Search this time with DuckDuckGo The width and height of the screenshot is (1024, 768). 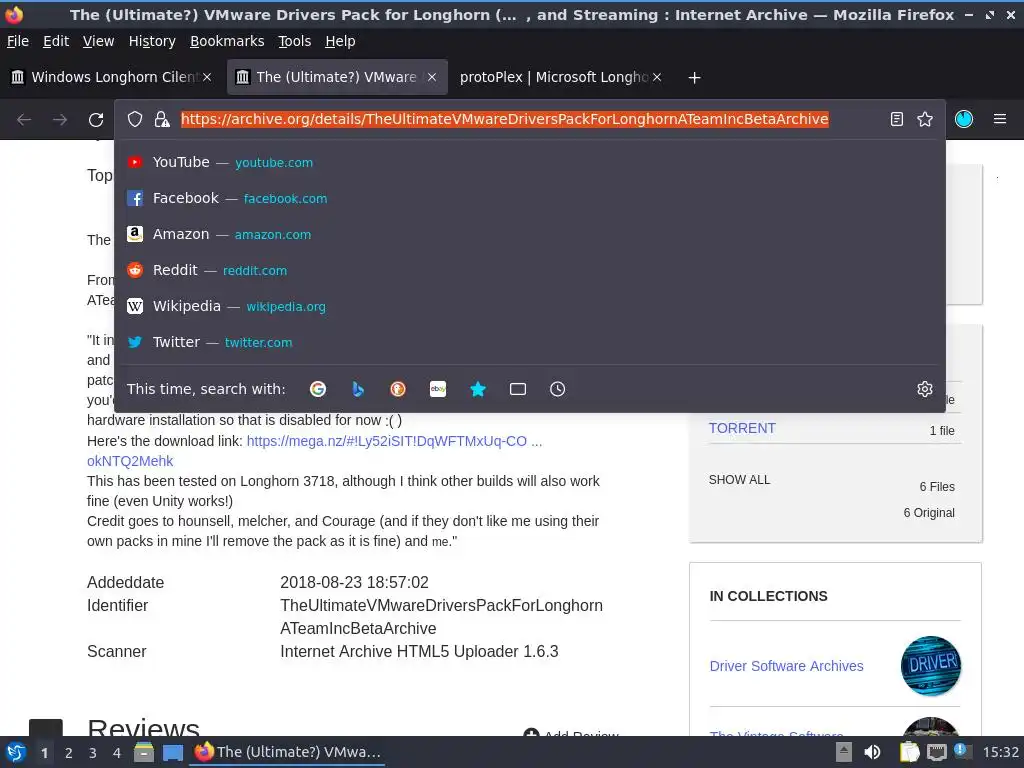[398, 389]
